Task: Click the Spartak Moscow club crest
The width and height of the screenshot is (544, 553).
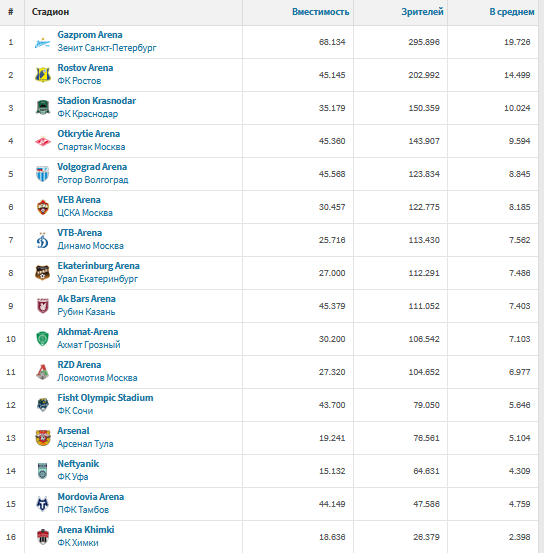Action: tap(42, 141)
